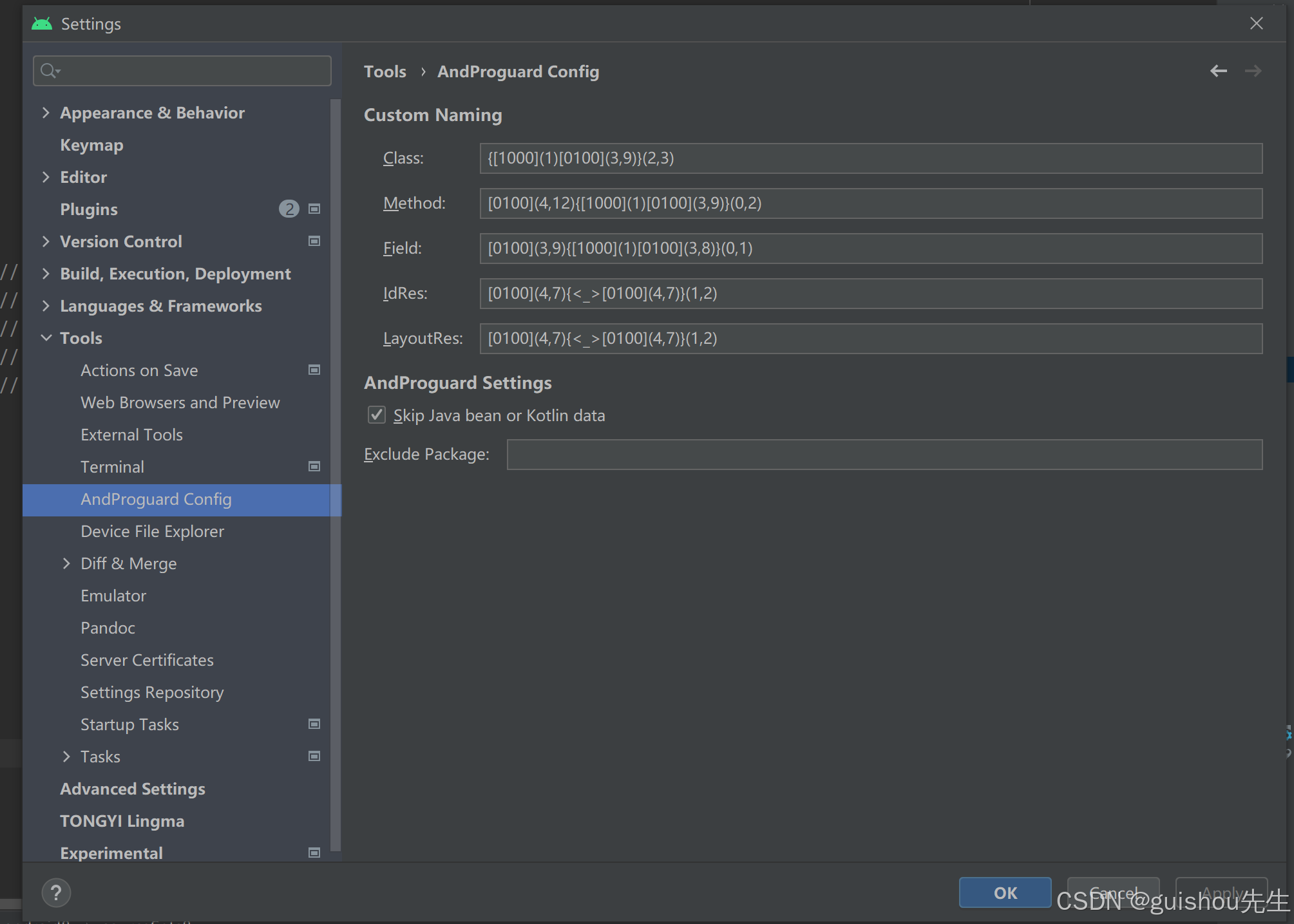Expand the Tasks tree node
Image resolution: width=1294 pixels, height=924 pixels.
(x=66, y=757)
